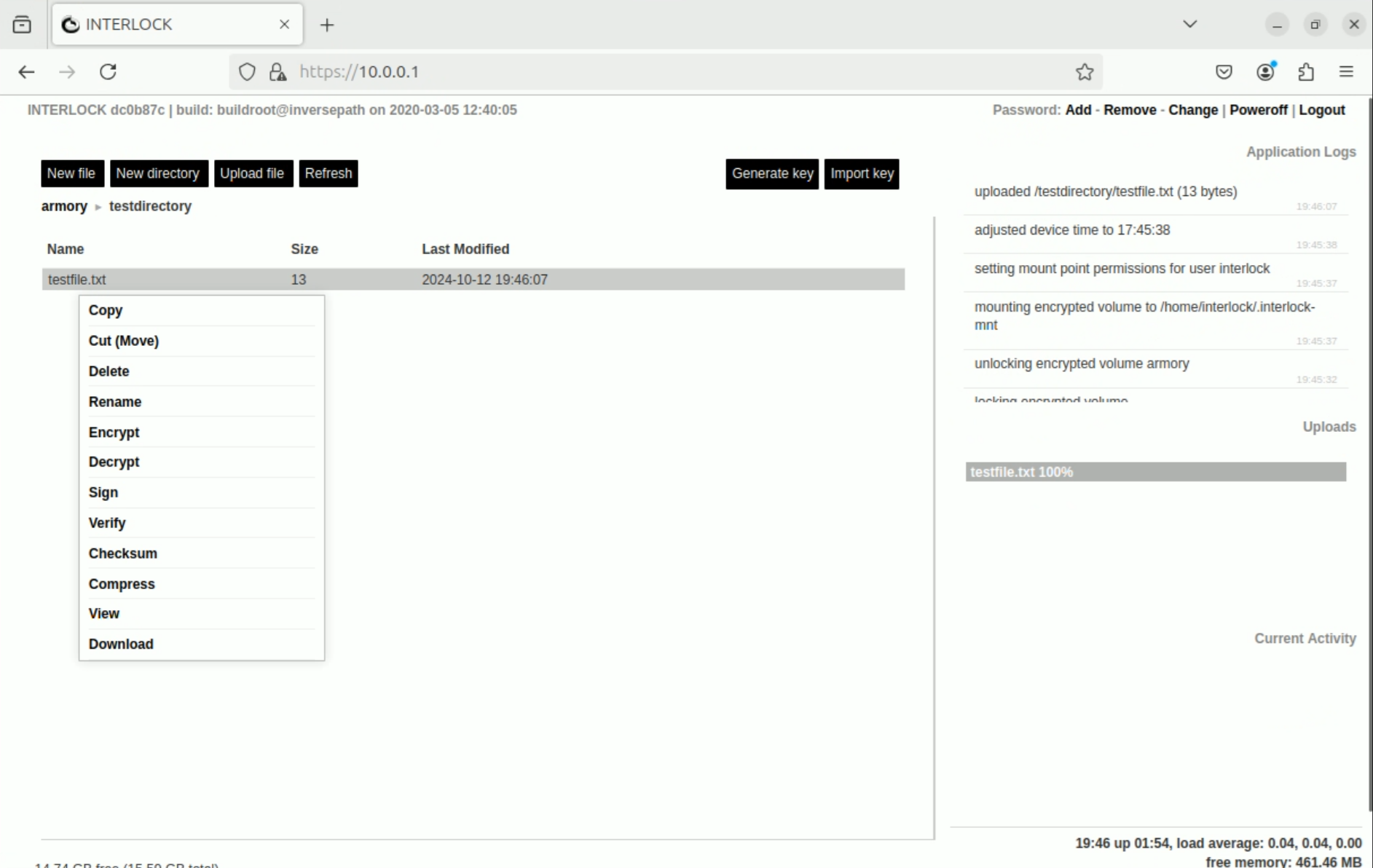The width and height of the screenshot is (1373, 868).
Task: Click the Upload file button
Action: pos(253,173)
